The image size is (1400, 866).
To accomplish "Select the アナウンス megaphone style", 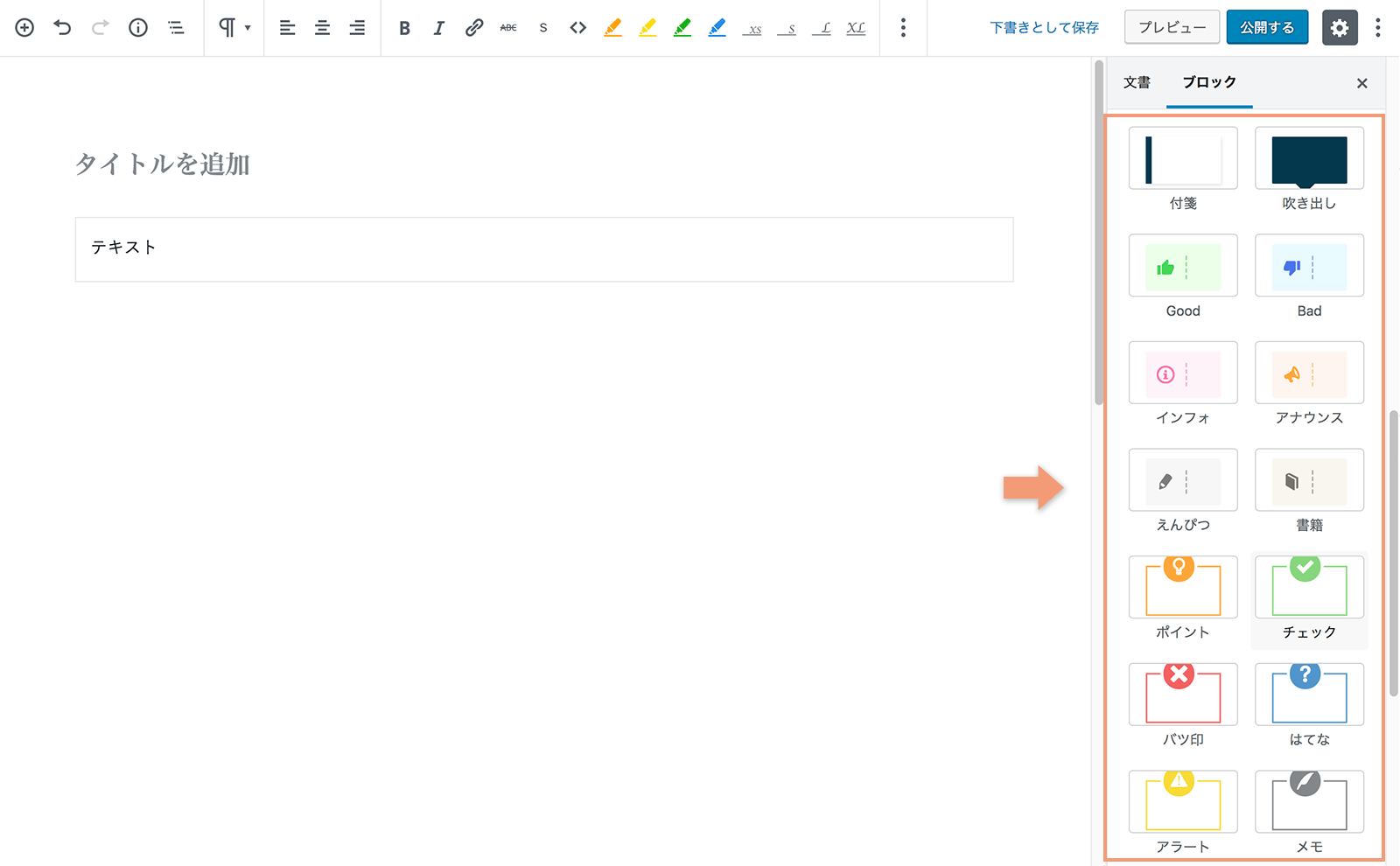I will (1309, 384).
